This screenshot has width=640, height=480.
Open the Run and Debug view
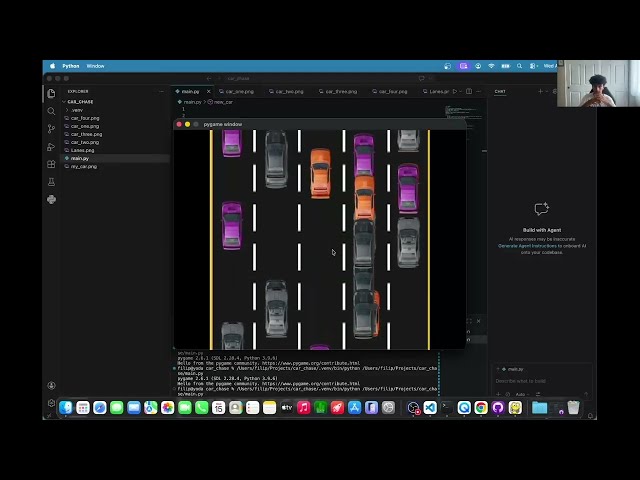tap(51, 147)
